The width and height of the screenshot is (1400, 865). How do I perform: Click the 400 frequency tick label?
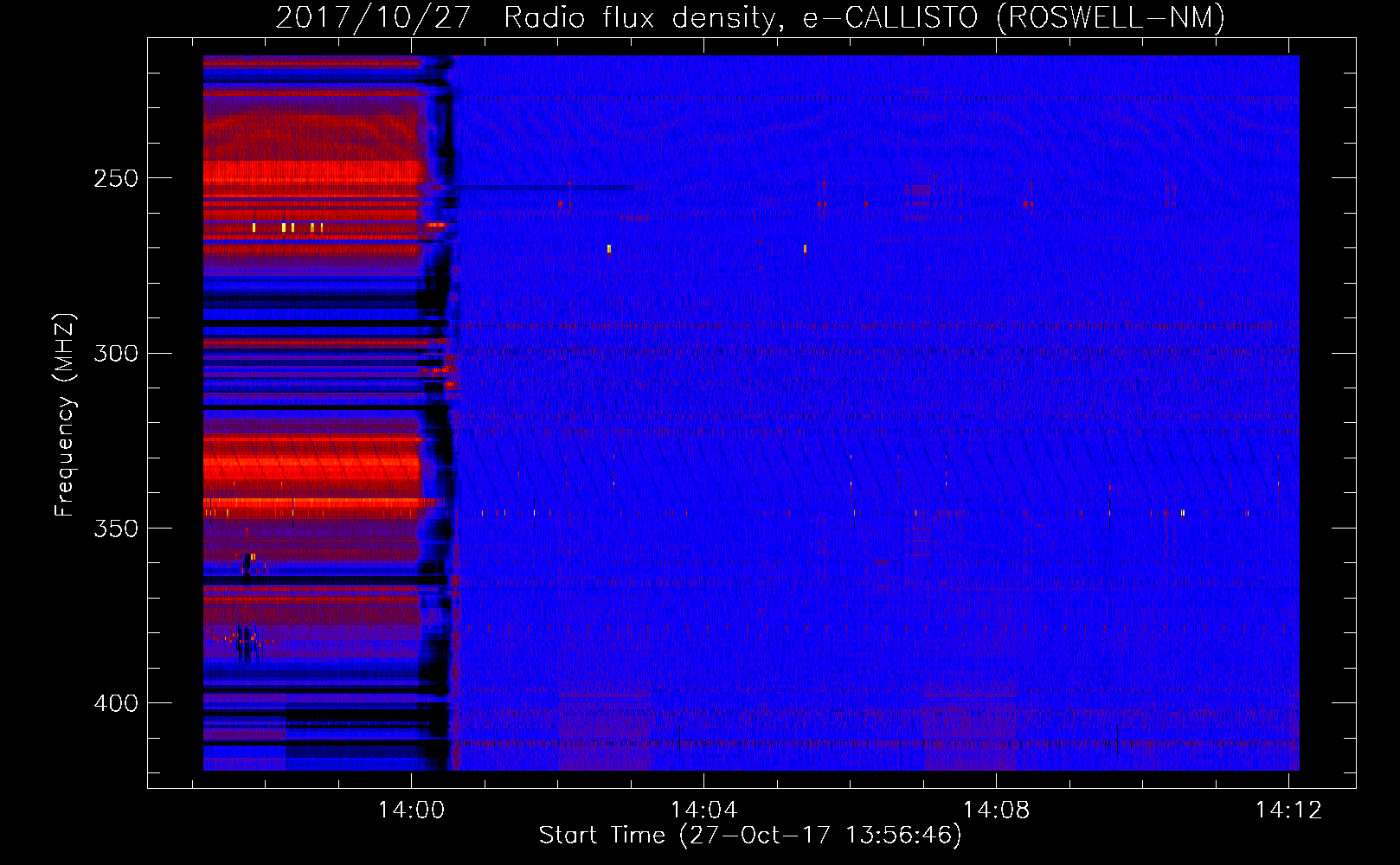(116, 703)
